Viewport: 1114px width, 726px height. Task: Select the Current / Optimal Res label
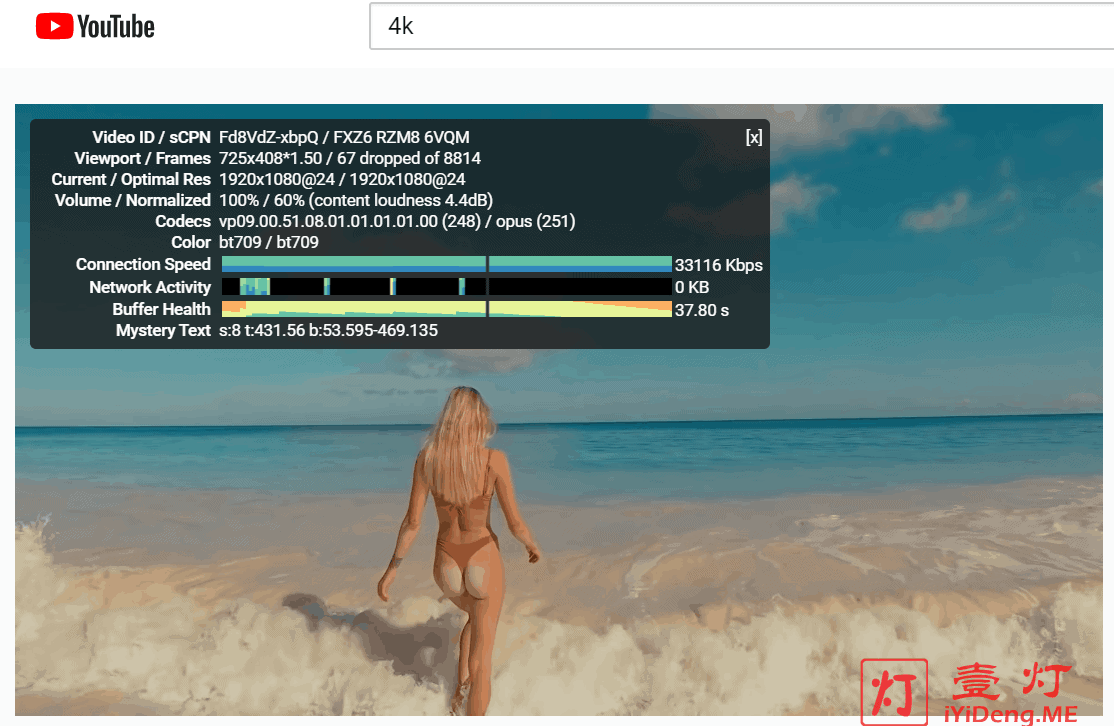[131, 179]
